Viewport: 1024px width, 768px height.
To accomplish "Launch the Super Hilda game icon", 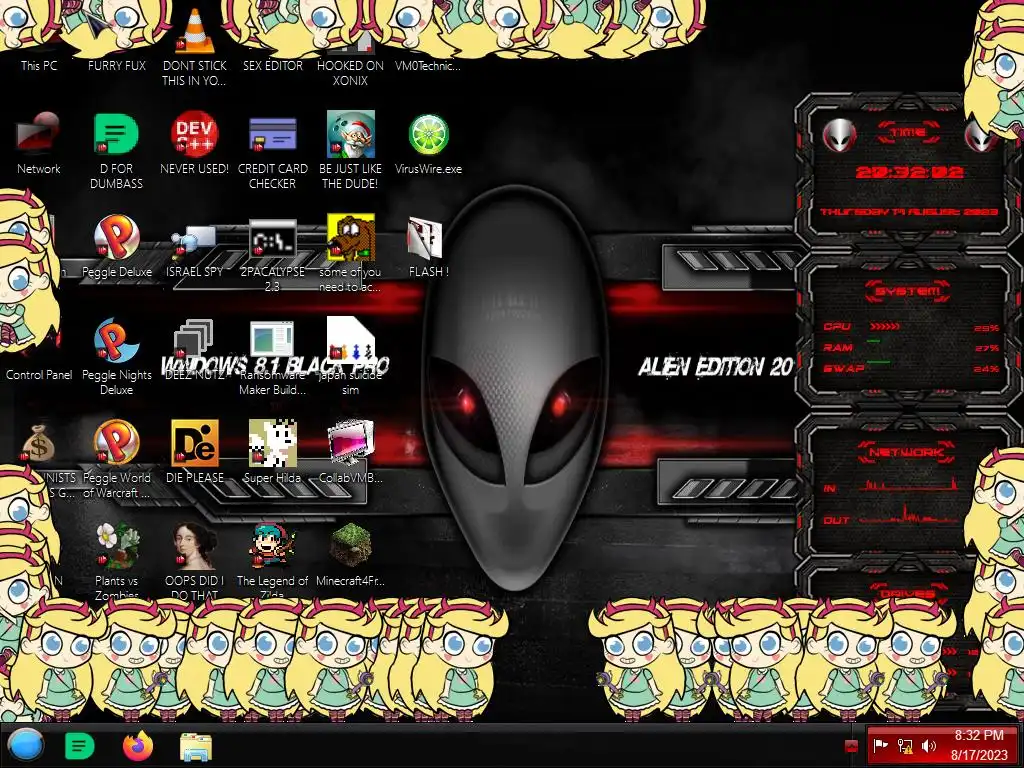I will coord(272,443).
